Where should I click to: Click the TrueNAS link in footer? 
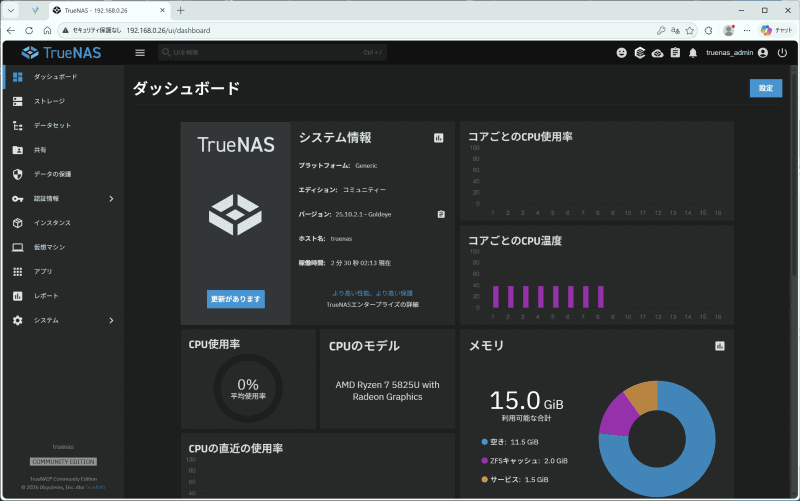(x=95, y=487)
